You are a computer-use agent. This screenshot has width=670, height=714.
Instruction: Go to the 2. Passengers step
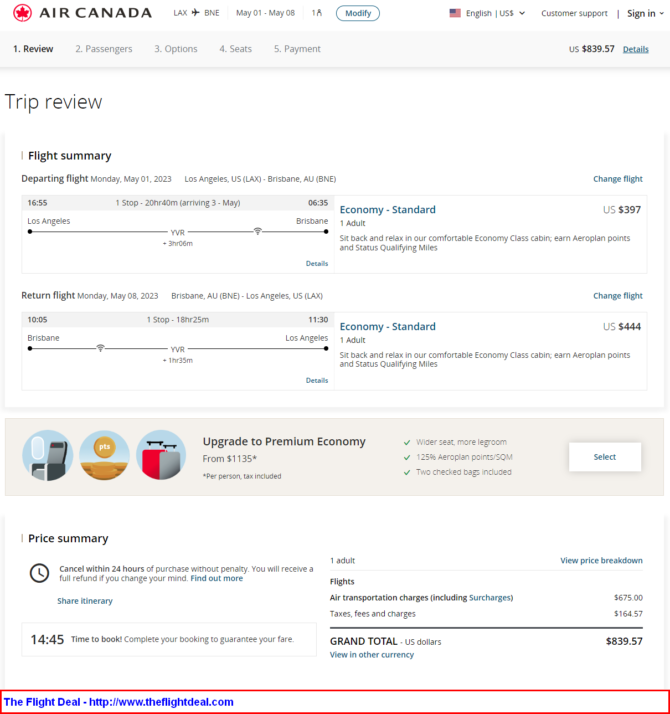click(104, 49)
